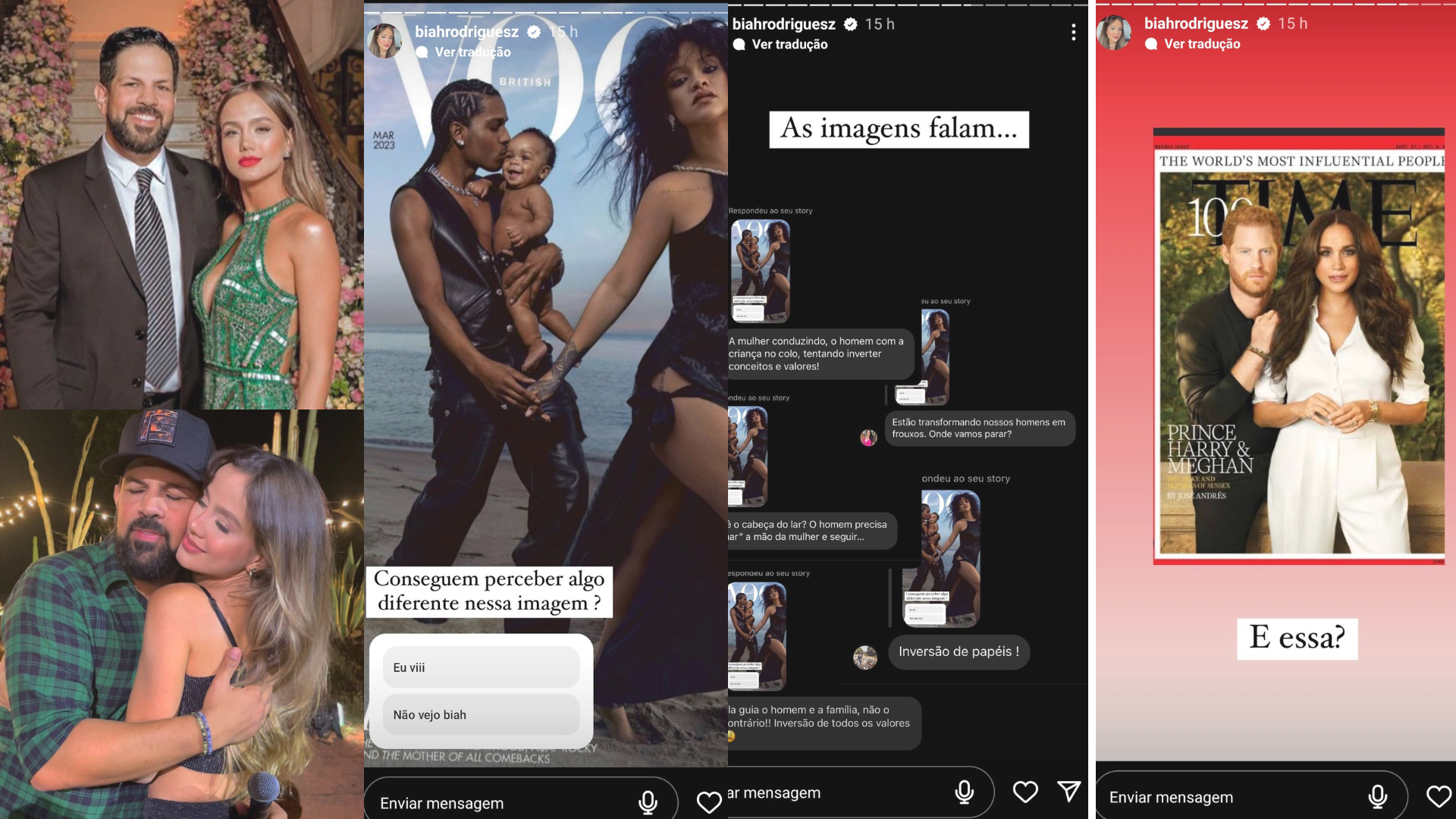Click '15 h' timestamp in the TIME story
1456x819 pixels.
tap(1292, 24)
